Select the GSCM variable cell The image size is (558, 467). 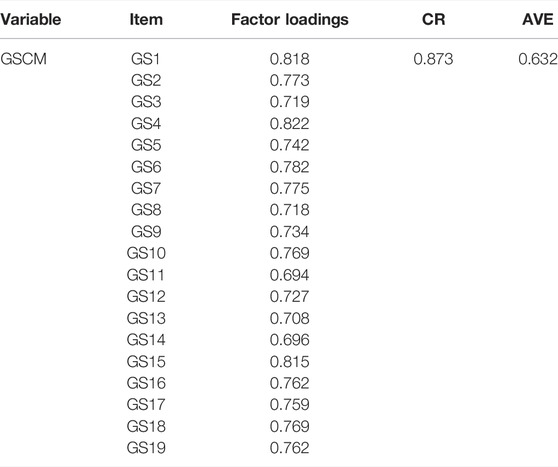[23, 59]
